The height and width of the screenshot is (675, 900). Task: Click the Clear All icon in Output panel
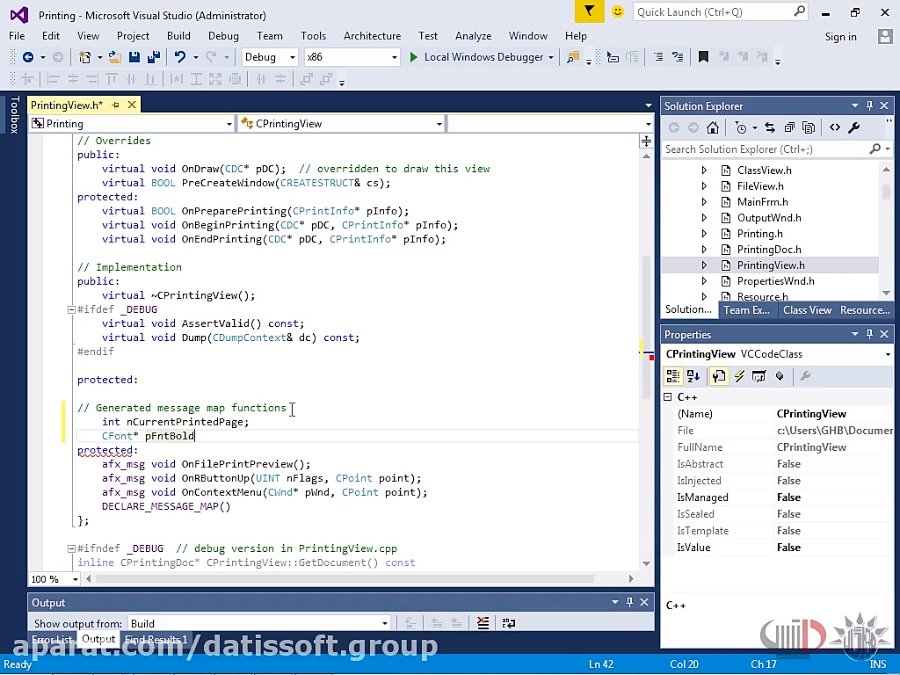483,623
